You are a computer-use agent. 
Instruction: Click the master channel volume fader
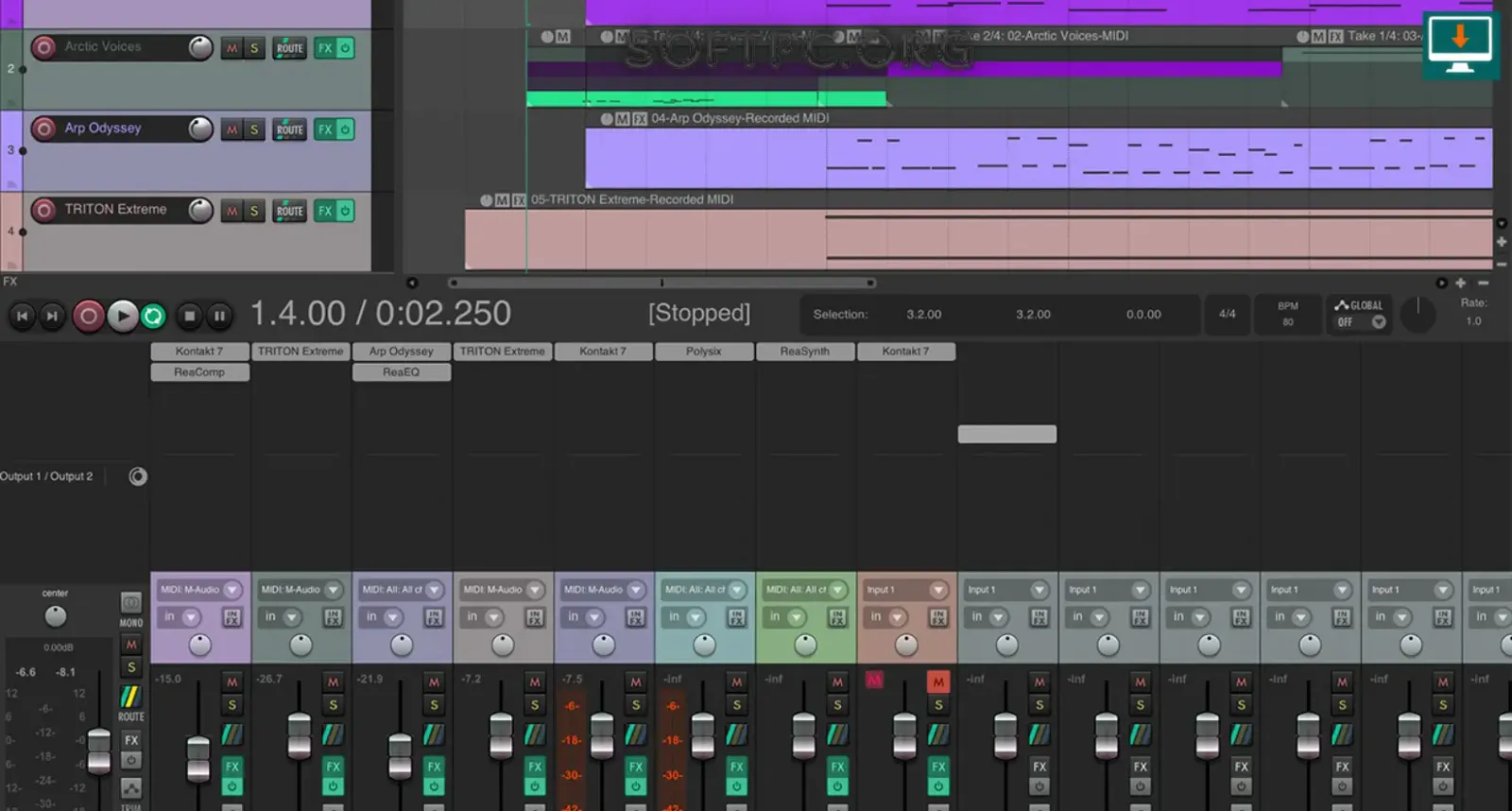[x=99, y=751]
